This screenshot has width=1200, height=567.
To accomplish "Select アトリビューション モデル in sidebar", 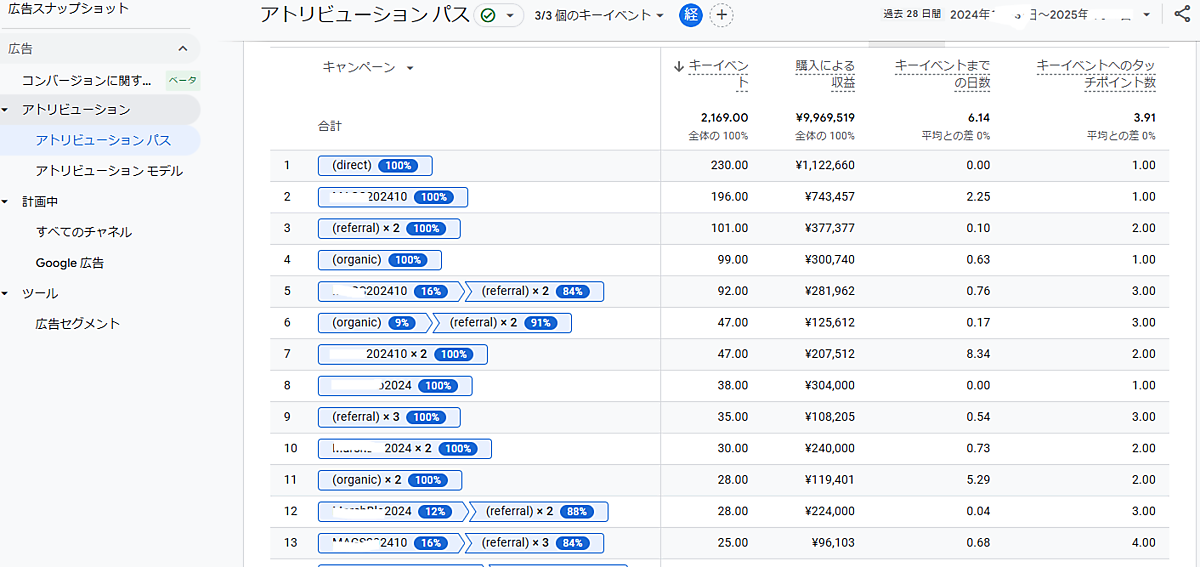I will point(109,171).
